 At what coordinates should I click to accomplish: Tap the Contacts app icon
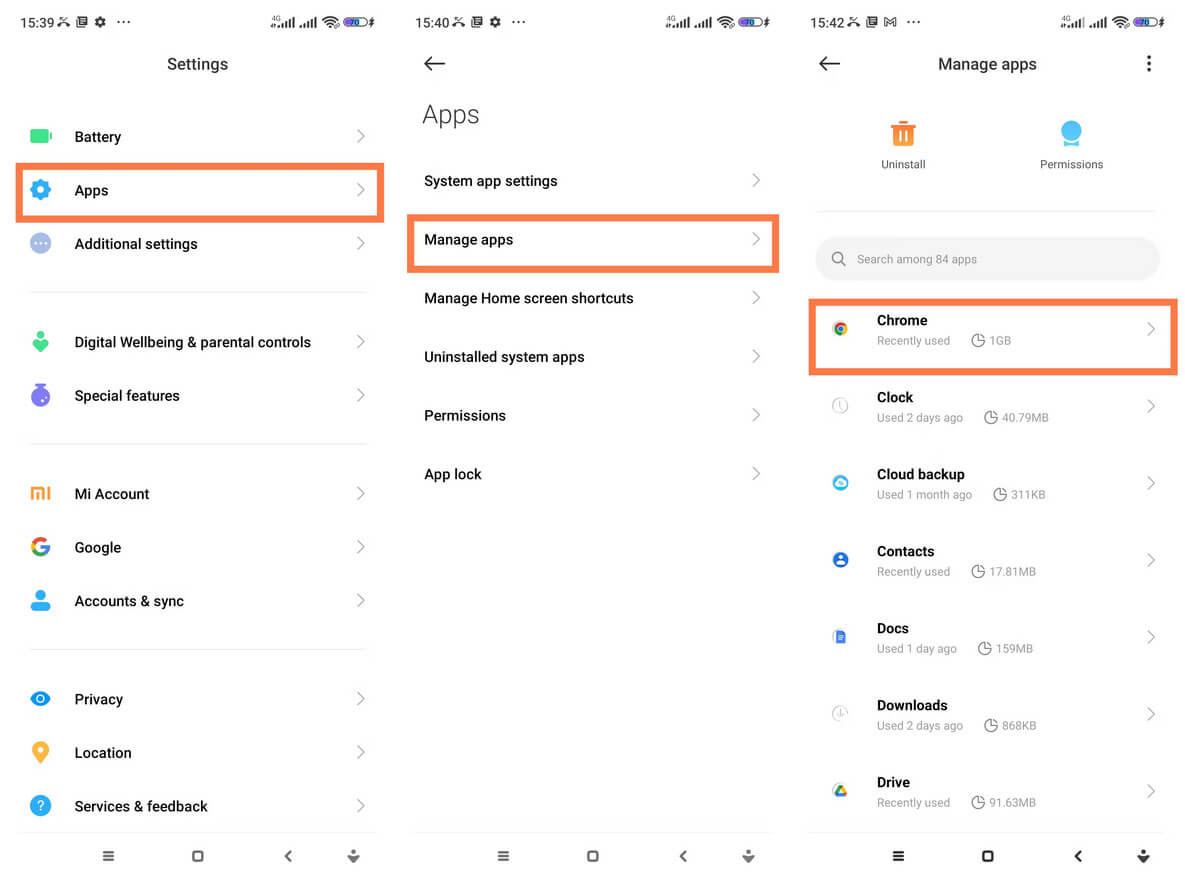[840, 560]
